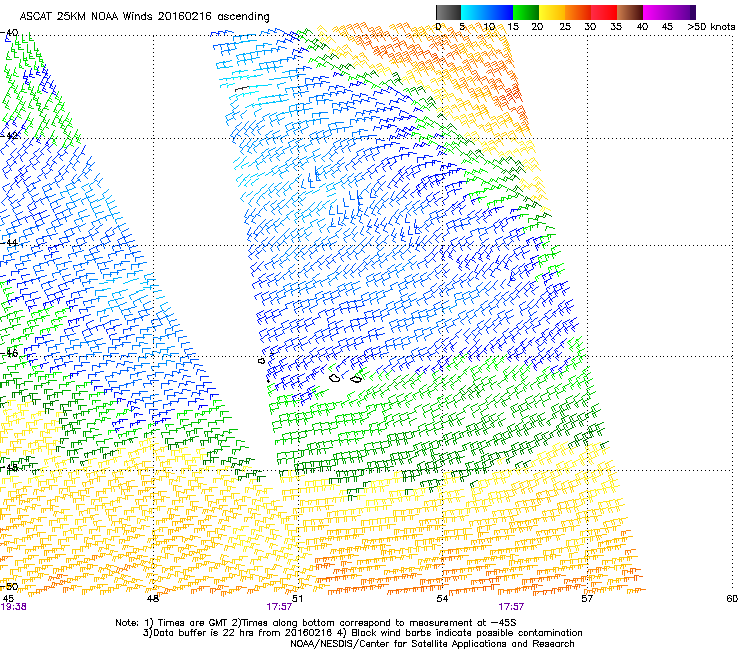Click the note line starting 'Note: 1) Times are GMT'
The image size is (740, 650).
[316, 623]
